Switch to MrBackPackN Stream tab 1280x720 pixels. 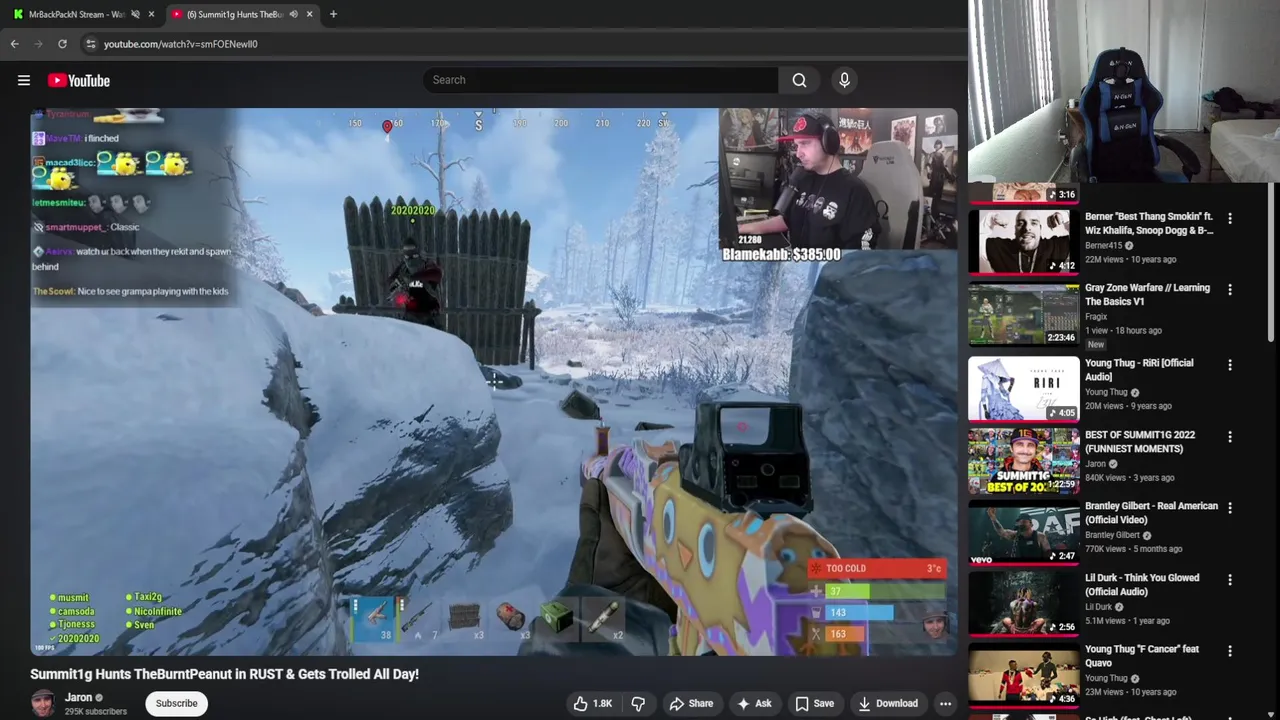click(76, 14)
